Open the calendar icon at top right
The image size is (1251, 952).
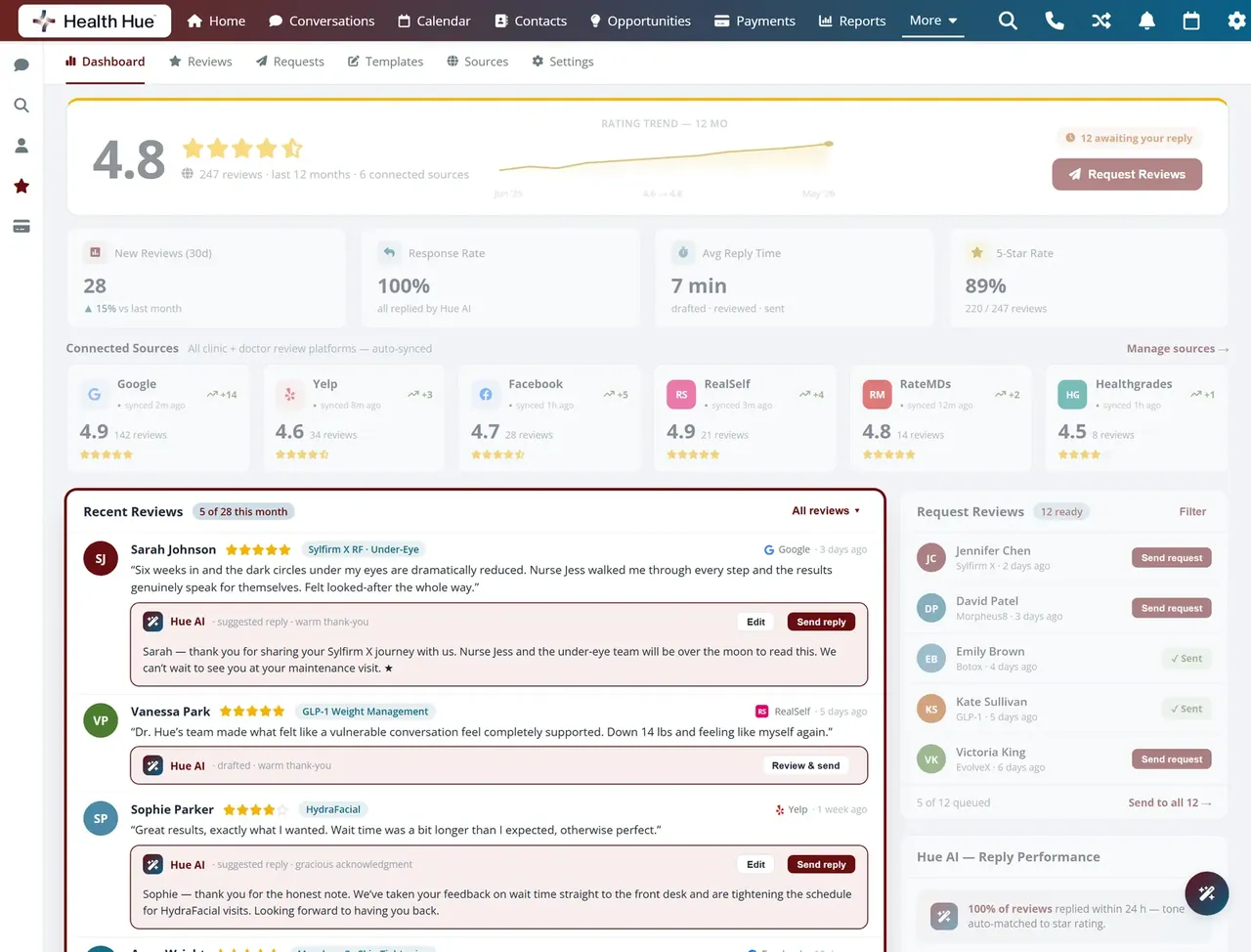click(x=1191, y=21)
